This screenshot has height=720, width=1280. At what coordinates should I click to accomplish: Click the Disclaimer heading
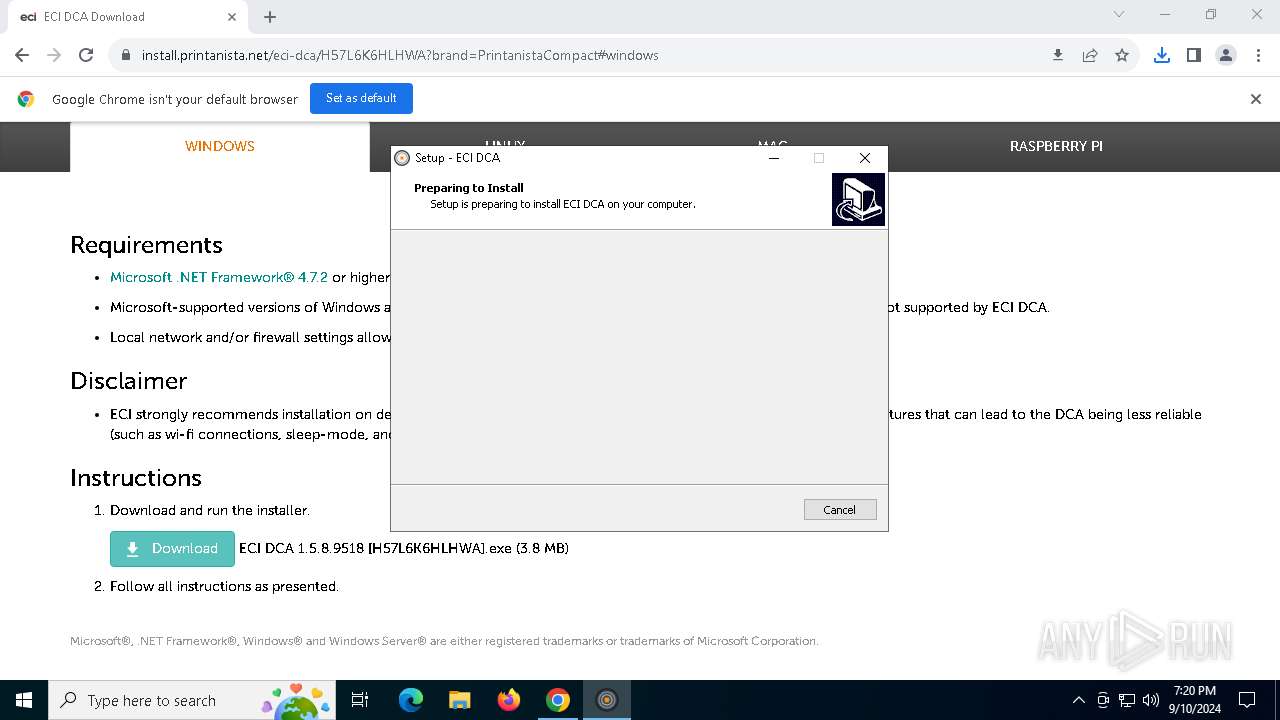click(x=128, y=381)
